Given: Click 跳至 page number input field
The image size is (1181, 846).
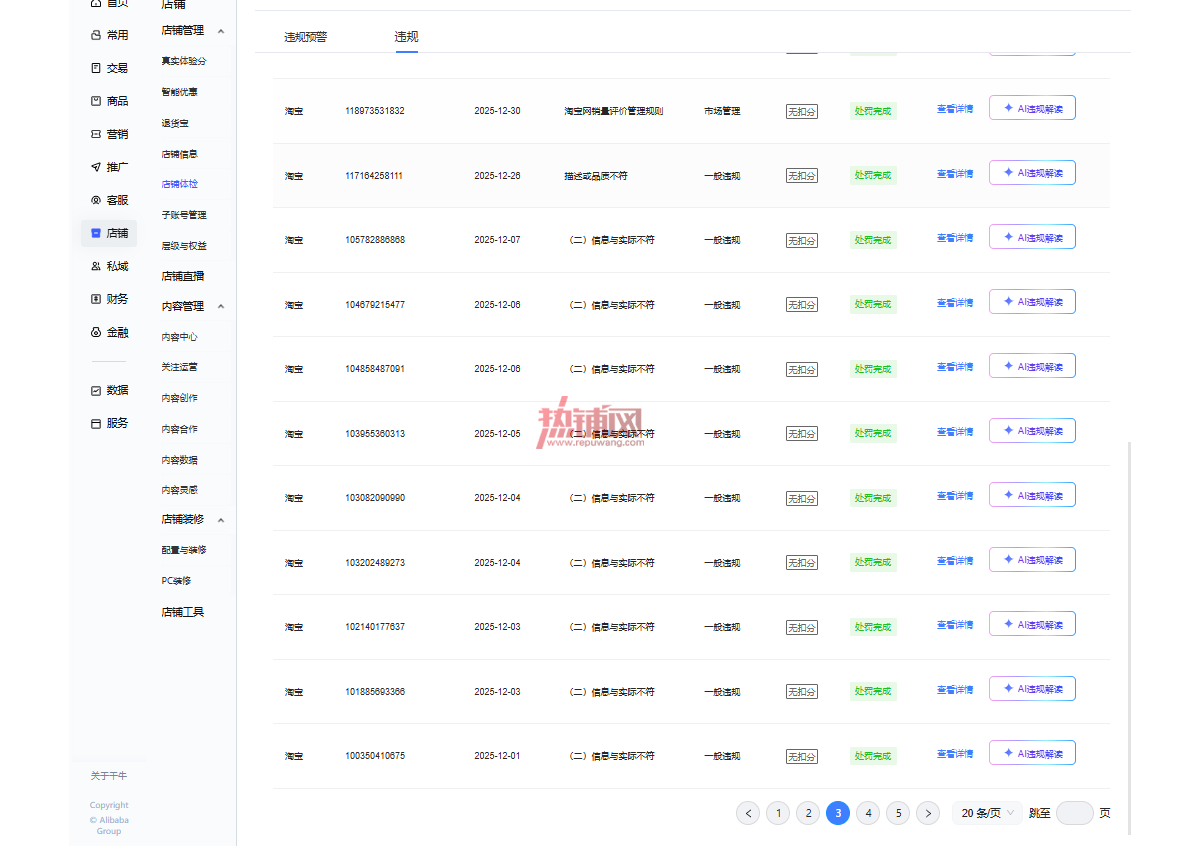Looking at the screenshot, I should tap(1075, 813).
